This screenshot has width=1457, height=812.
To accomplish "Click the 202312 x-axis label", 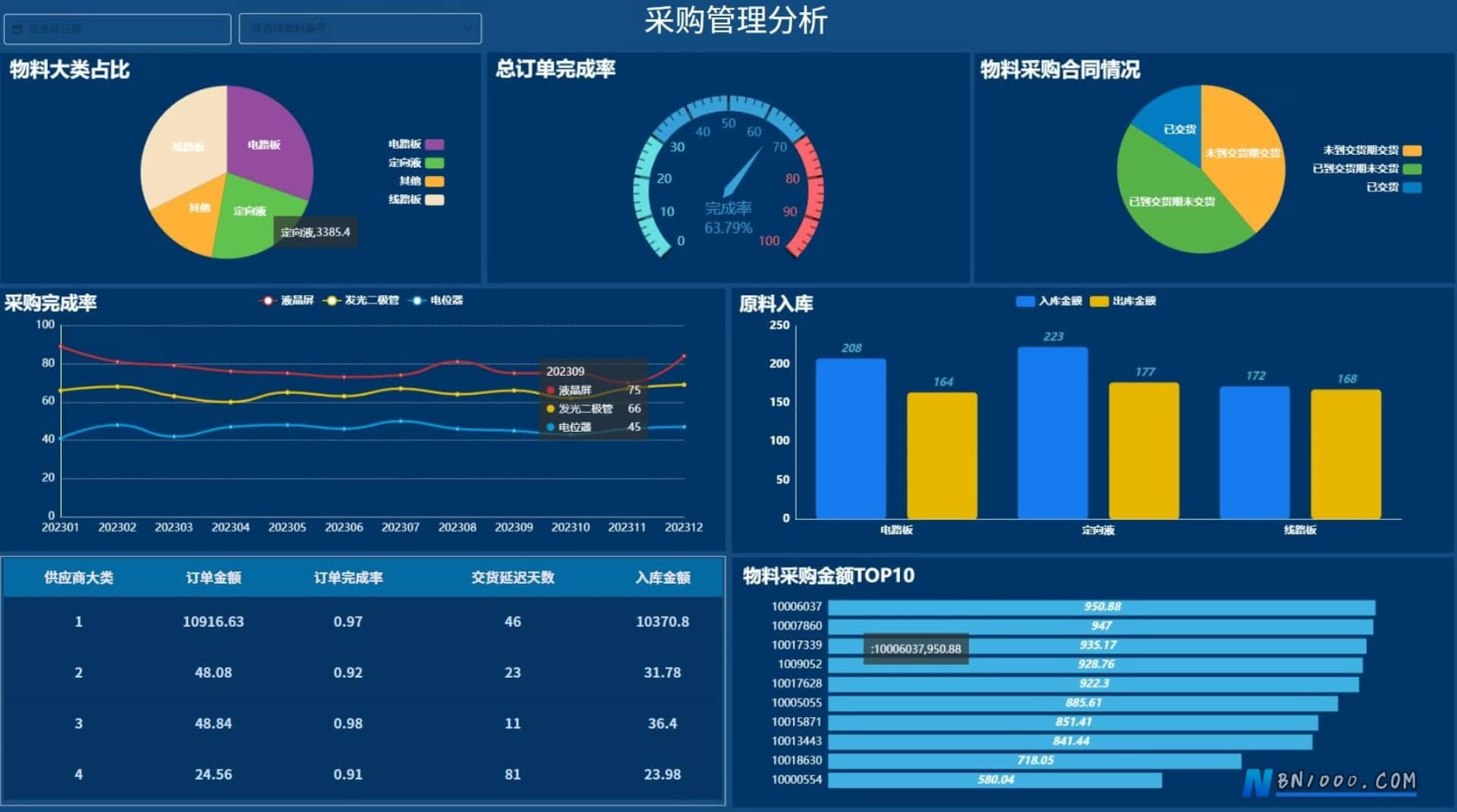I will pos(684,527).
